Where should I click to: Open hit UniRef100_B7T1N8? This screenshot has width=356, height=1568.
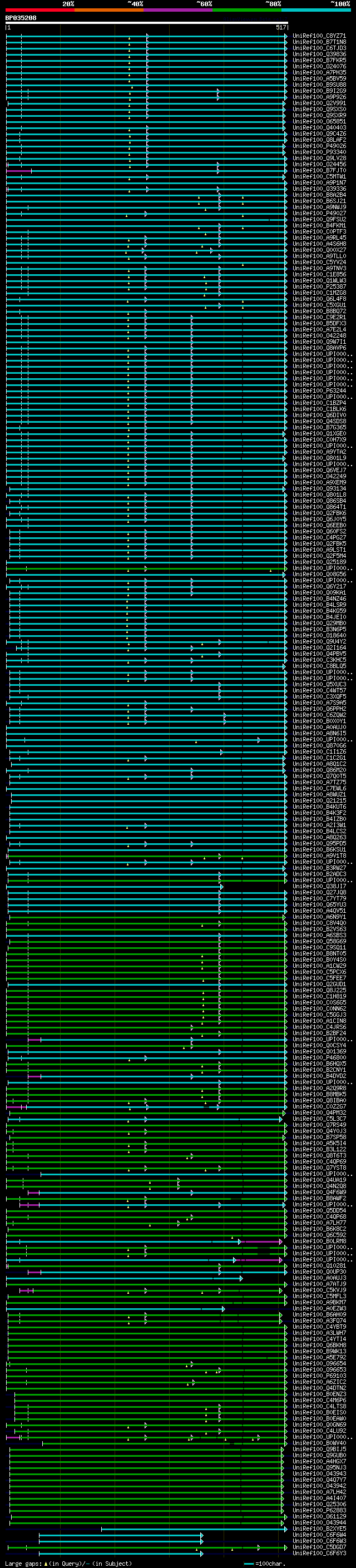point(319,42)
